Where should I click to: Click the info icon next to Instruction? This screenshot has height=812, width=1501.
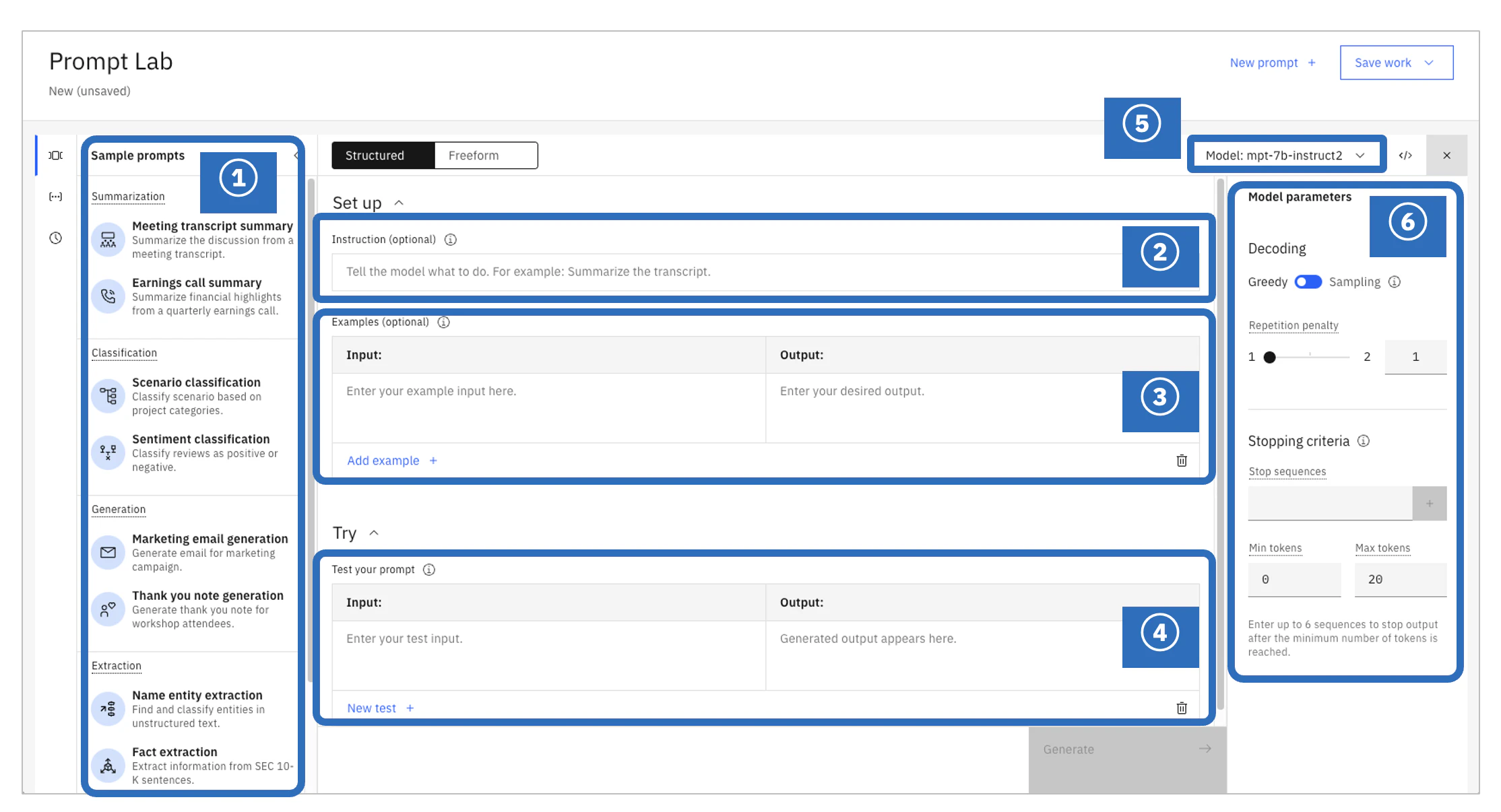click(451, 240)
